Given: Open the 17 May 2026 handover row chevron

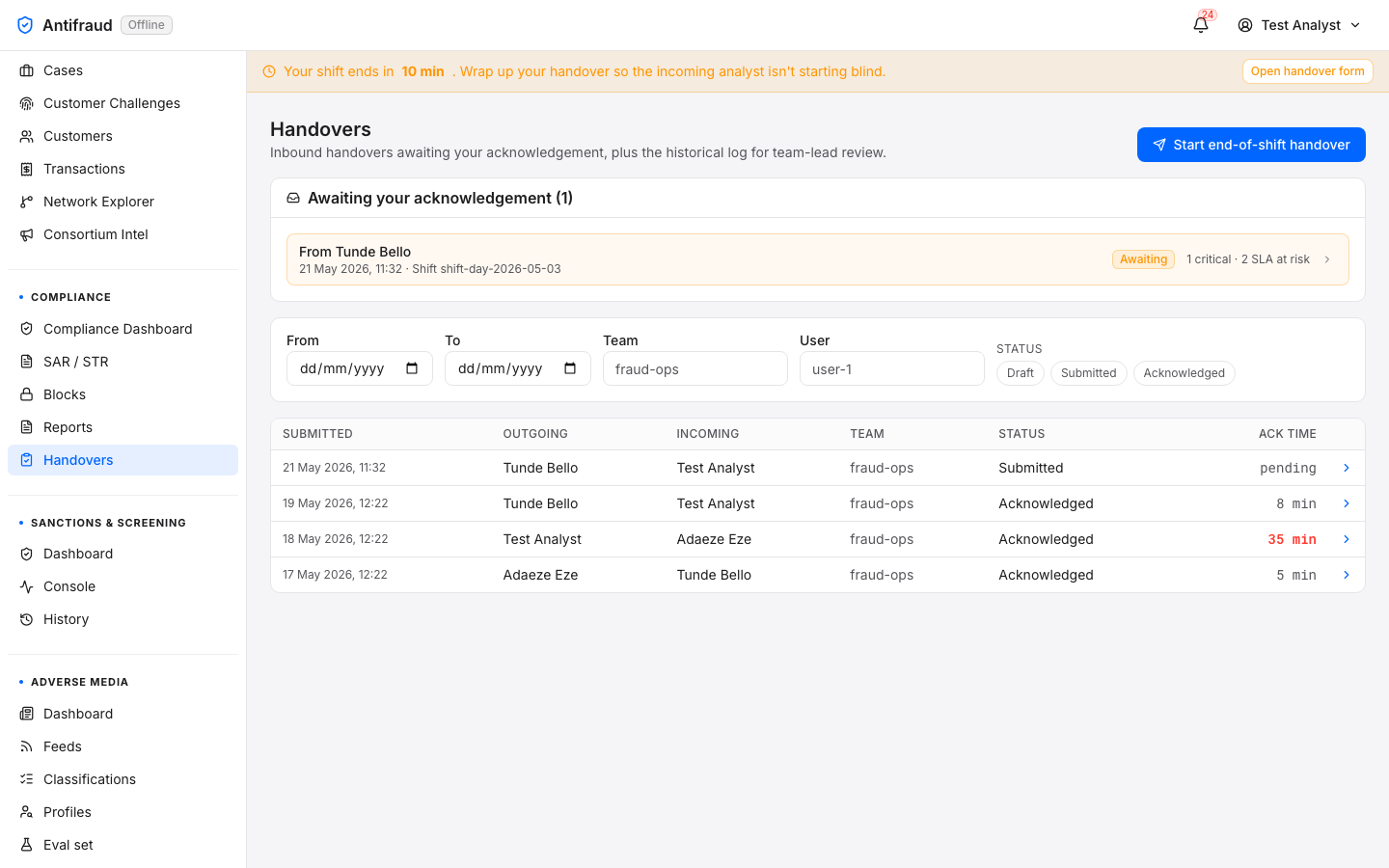Looking at the screenshot, I should (1347, 575).
